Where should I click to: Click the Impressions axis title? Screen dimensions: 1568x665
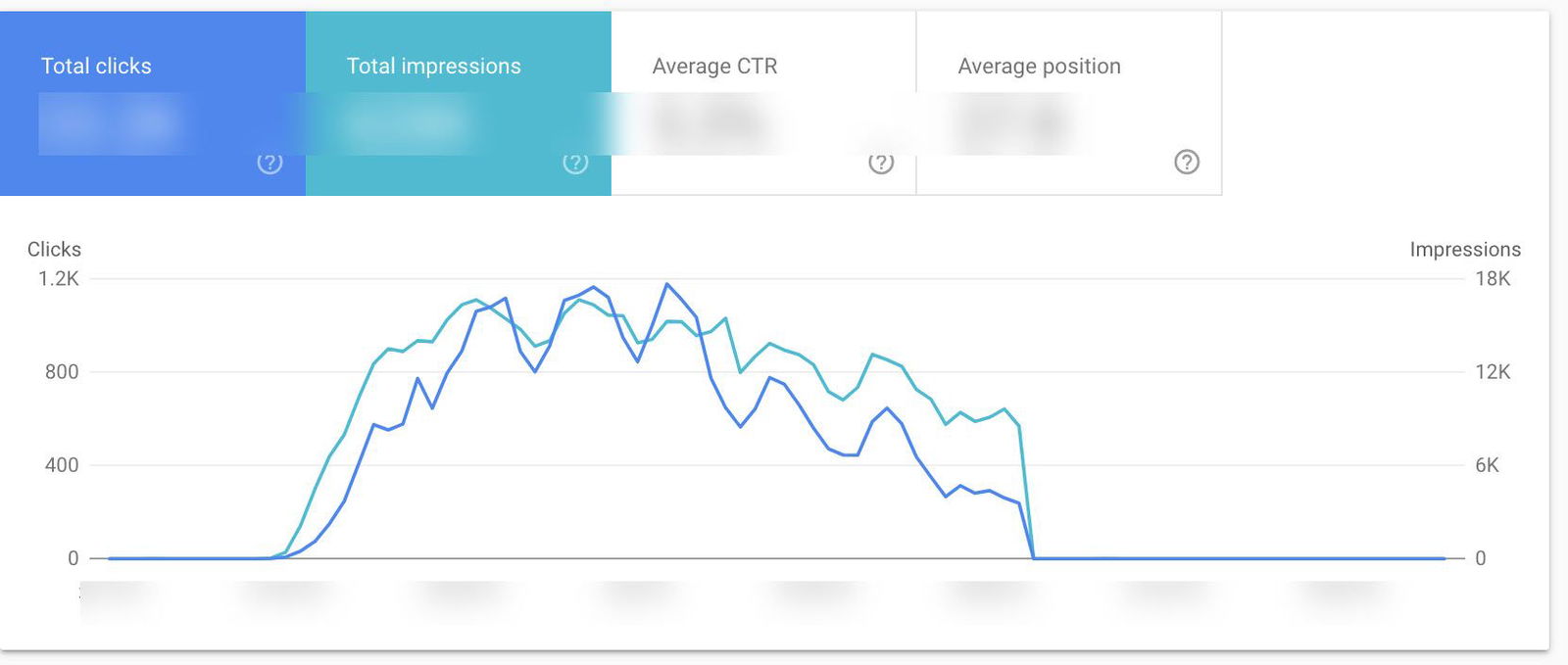tap(1465, 249)
